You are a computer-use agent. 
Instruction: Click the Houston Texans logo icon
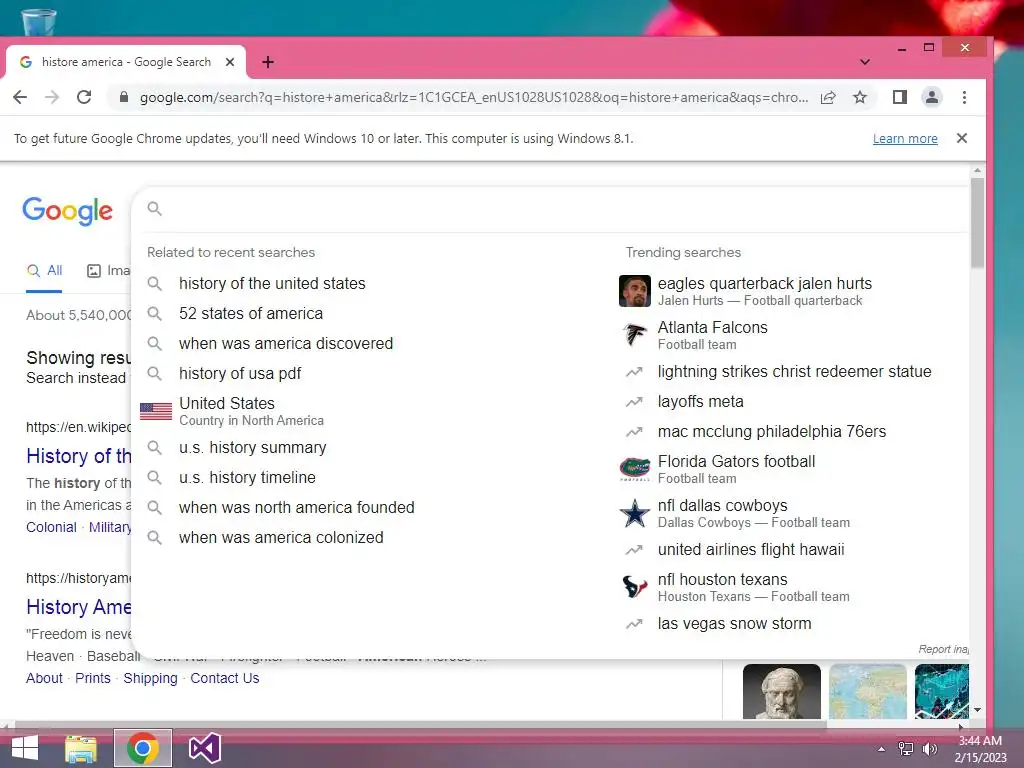tap(635, 587)
